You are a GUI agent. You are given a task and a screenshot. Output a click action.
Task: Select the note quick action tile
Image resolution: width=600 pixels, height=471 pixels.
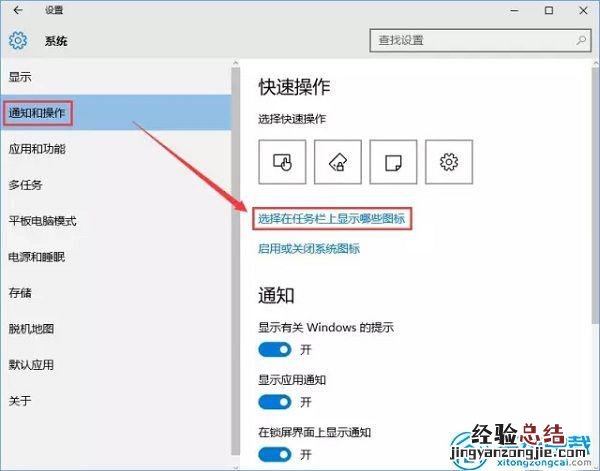pos(393,162)
